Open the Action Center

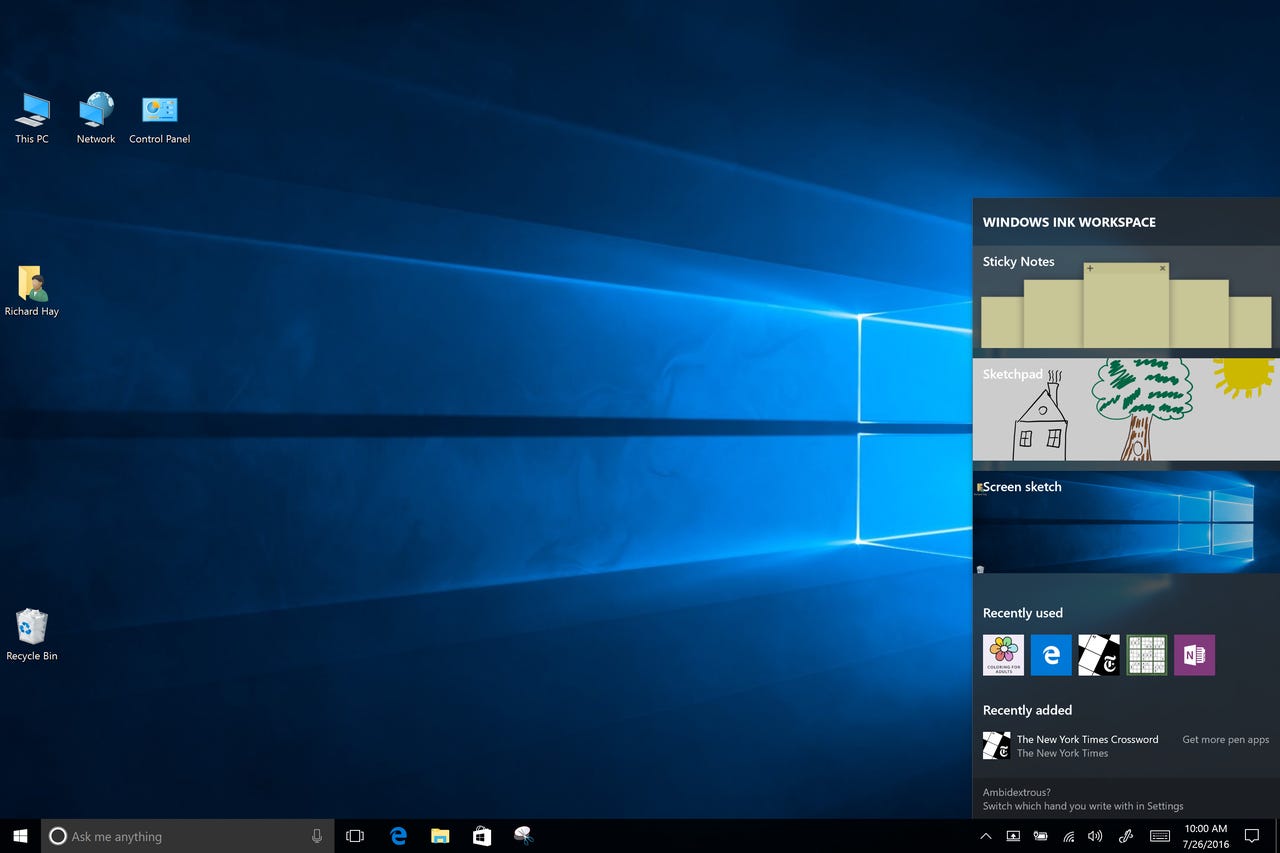pos(1251,835)
